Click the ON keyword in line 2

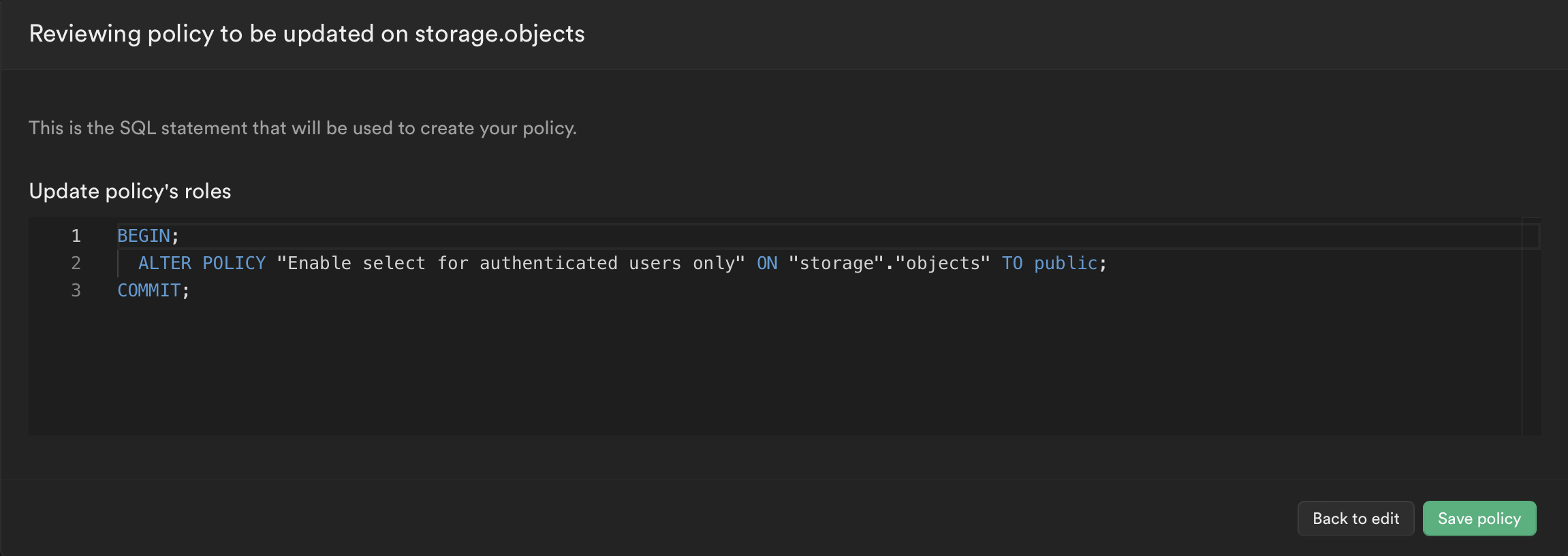[767, 263]
